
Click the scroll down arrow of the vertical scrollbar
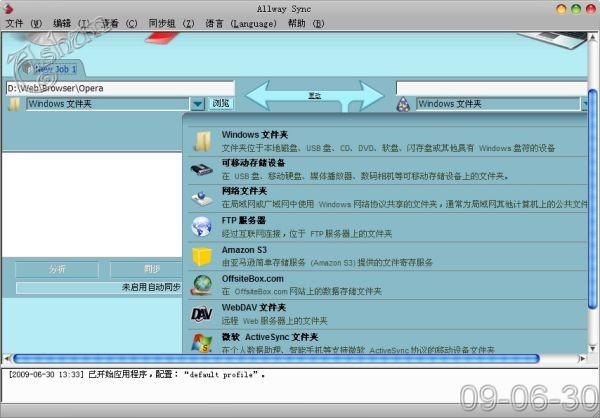click(x=593, y=348)
